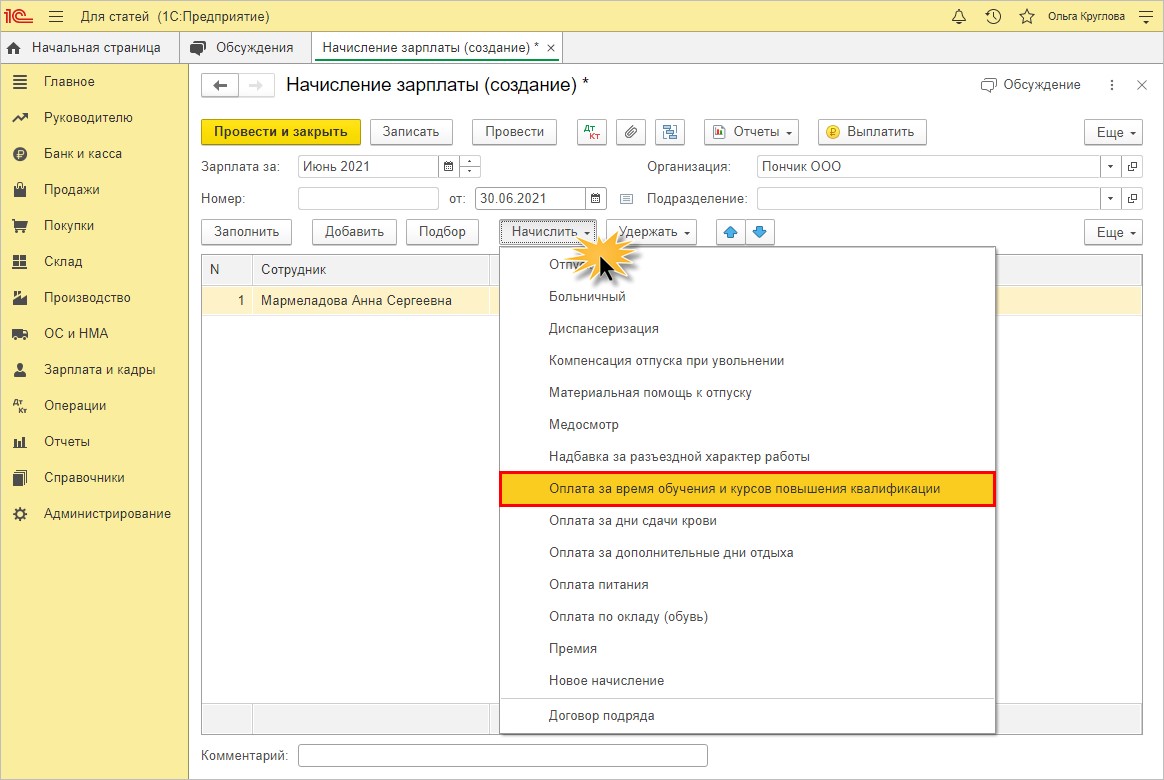
Task: Expand Еще dropdown above the table
Action: click(1113, 232)
